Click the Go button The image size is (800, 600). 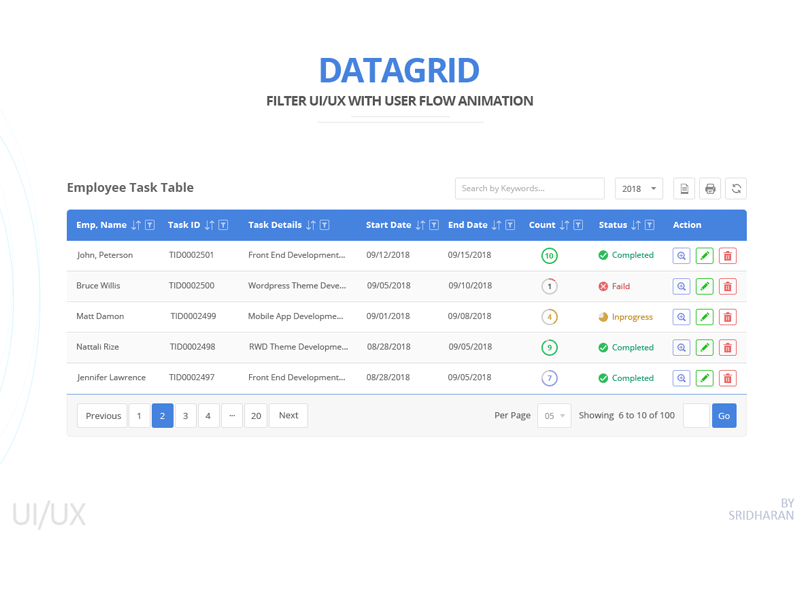723,415
